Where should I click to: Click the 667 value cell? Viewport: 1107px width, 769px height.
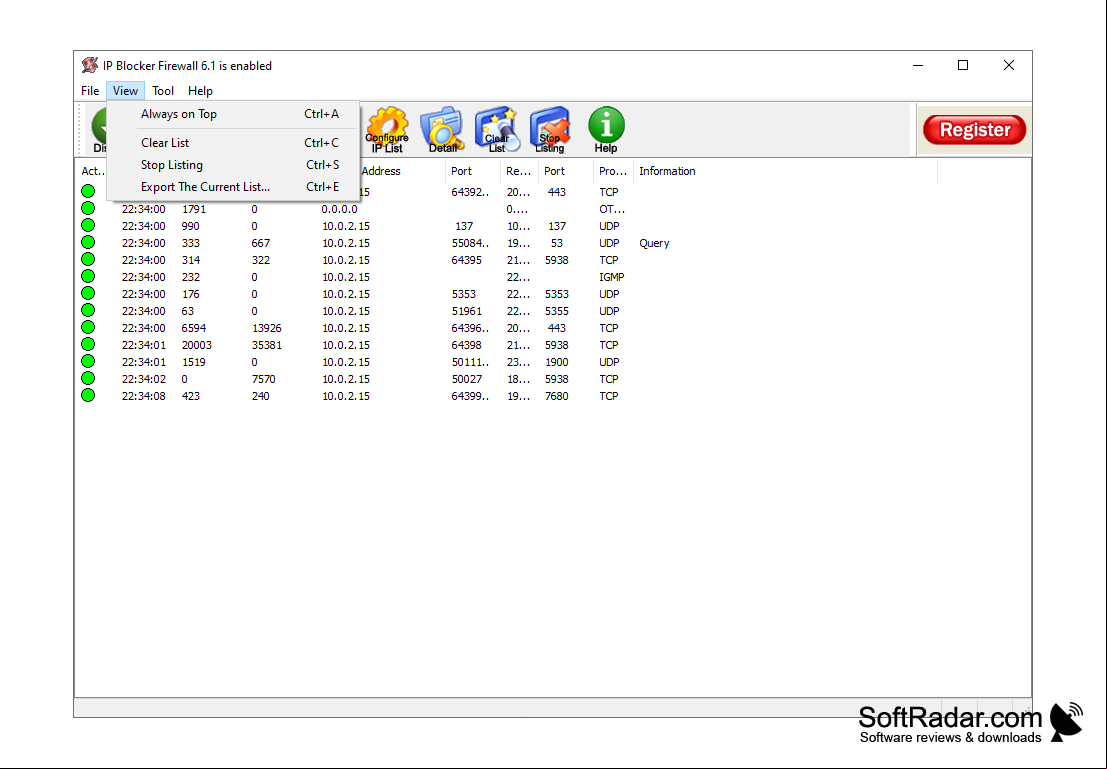tap(261, 243)
